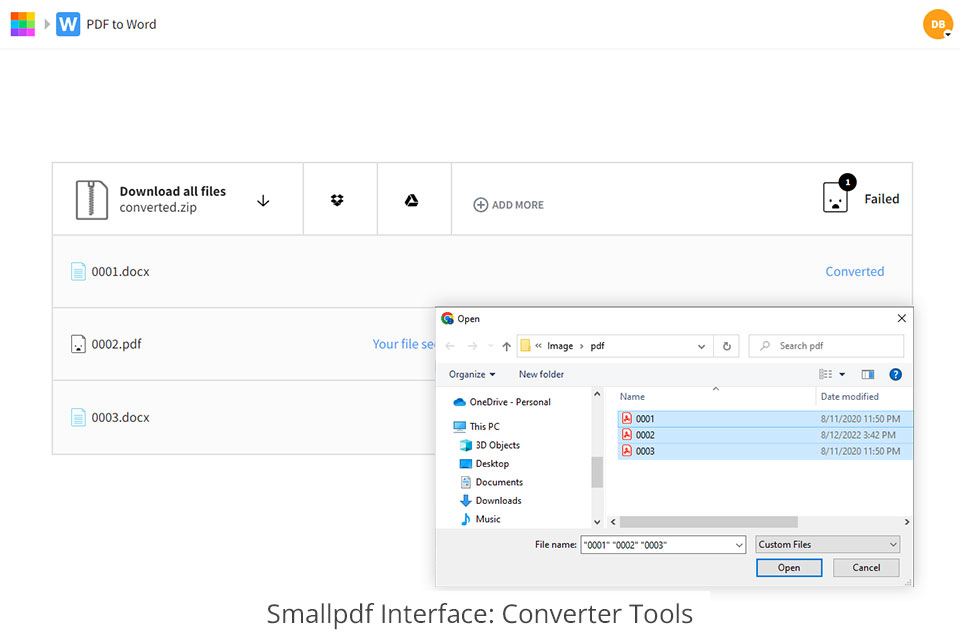Screen dimensions: 960x640
Task: Select This PC in the navigation pane
Action: (476, 426)
